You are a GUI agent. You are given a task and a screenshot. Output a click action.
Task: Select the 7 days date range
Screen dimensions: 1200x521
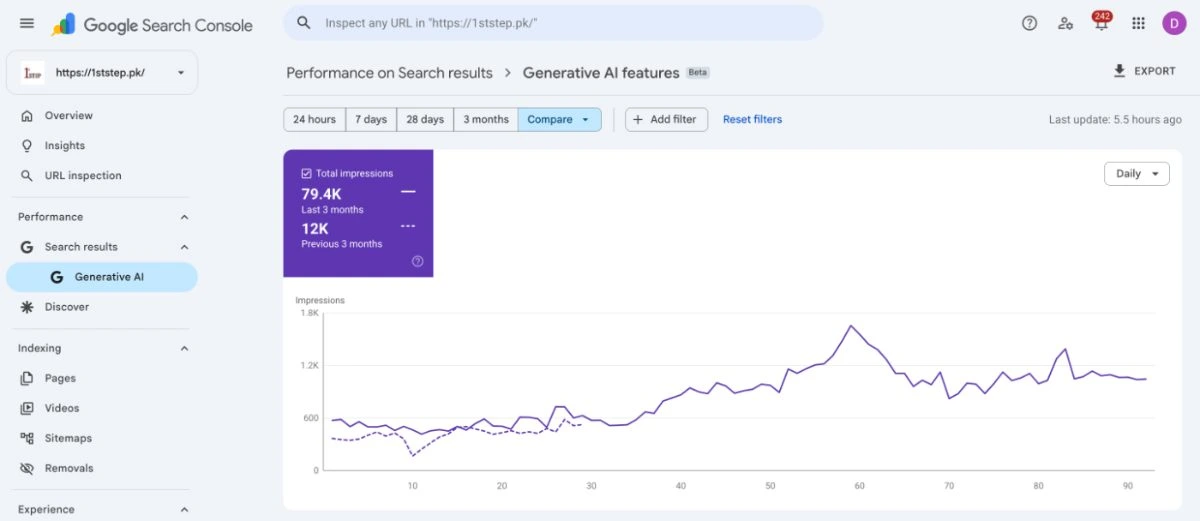(x=370, y=119)
